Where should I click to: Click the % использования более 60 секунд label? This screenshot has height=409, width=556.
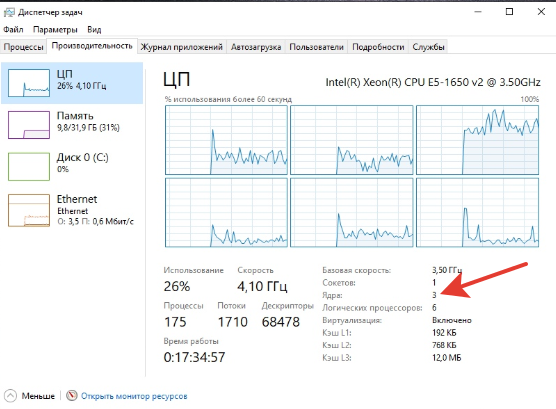point(228,99)
